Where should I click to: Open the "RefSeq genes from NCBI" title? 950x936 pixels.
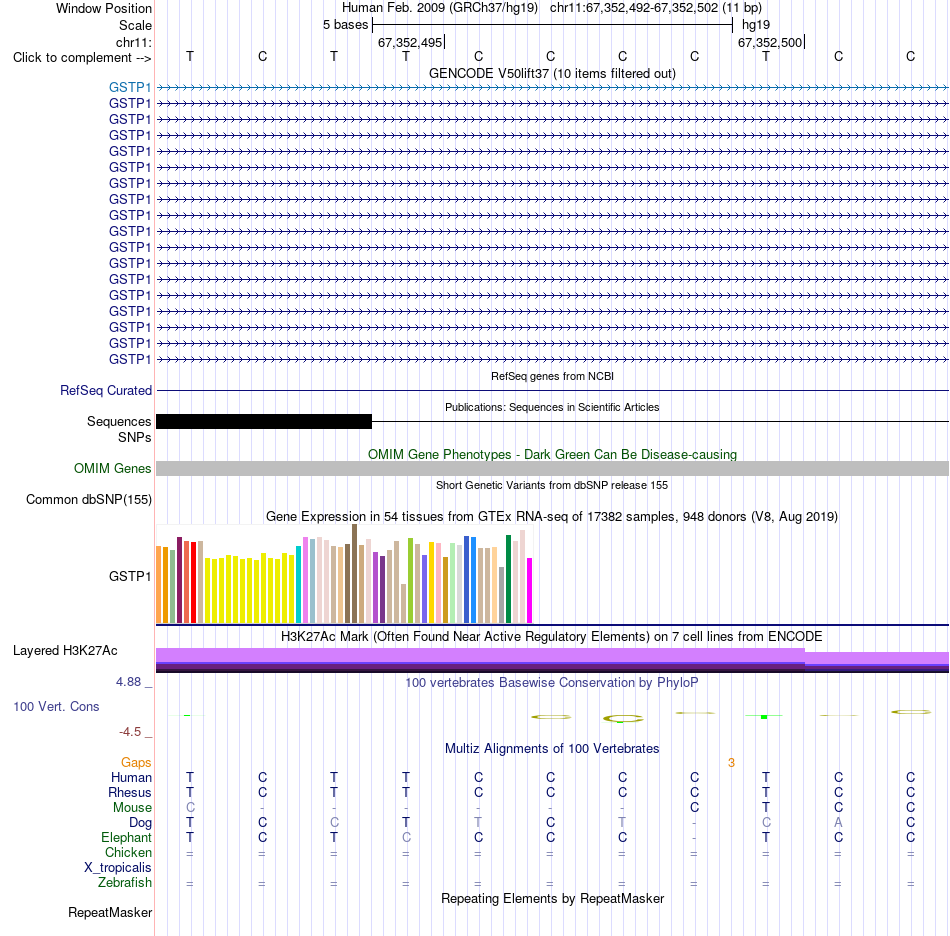coord(552,376)
